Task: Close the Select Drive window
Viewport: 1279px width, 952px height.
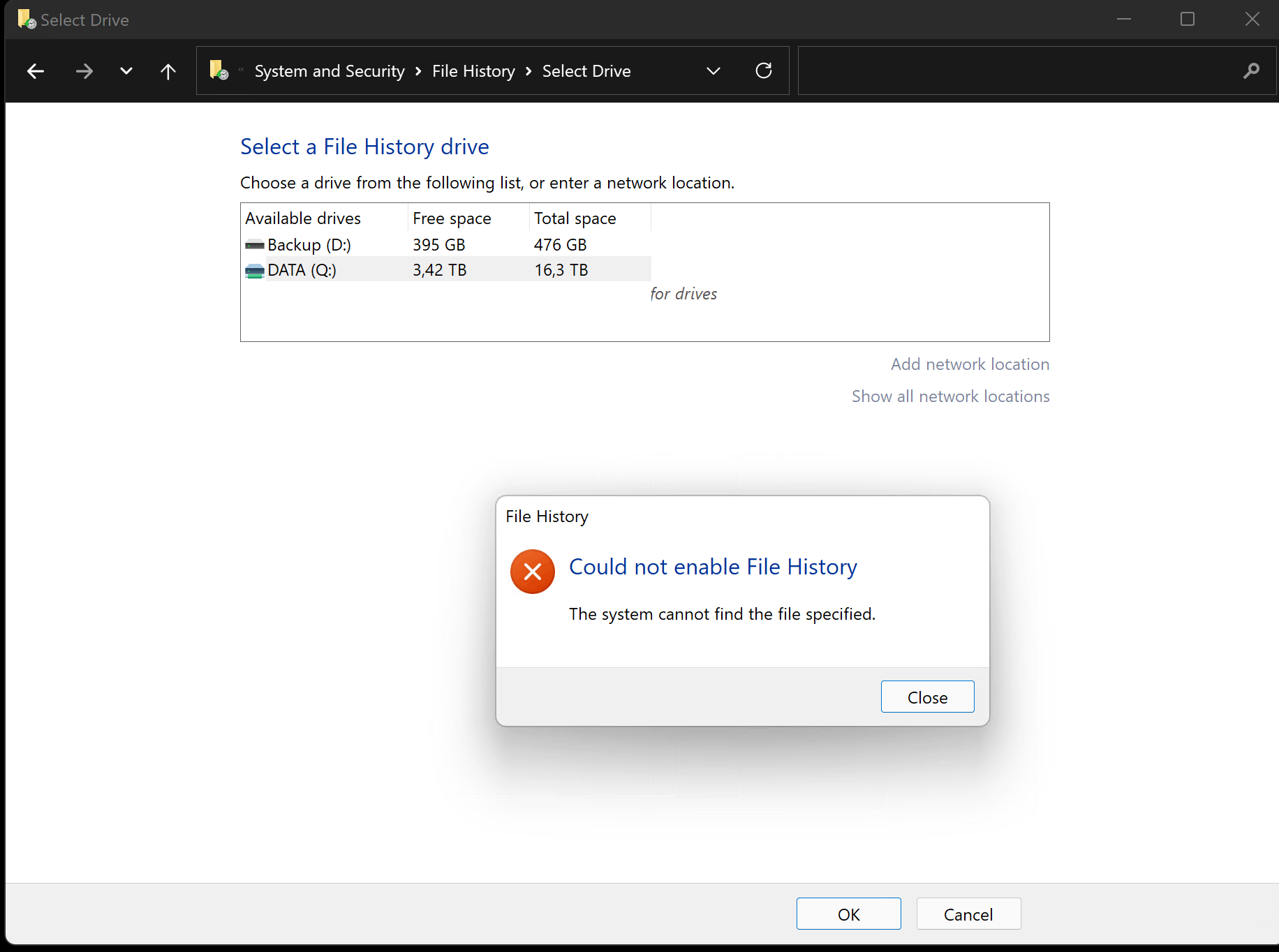Action: (x=1252, y=20)
